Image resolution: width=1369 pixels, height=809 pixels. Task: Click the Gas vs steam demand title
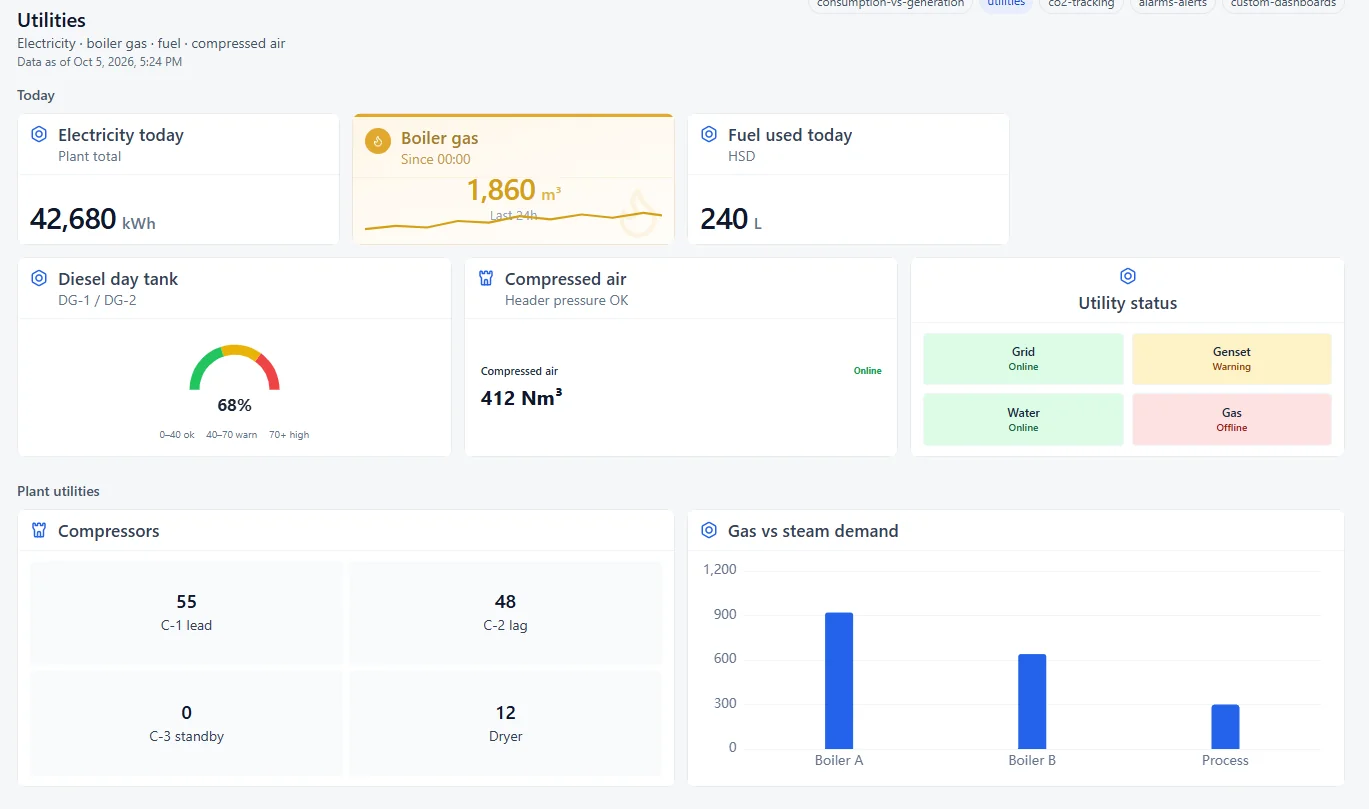(x=813, y=531)
